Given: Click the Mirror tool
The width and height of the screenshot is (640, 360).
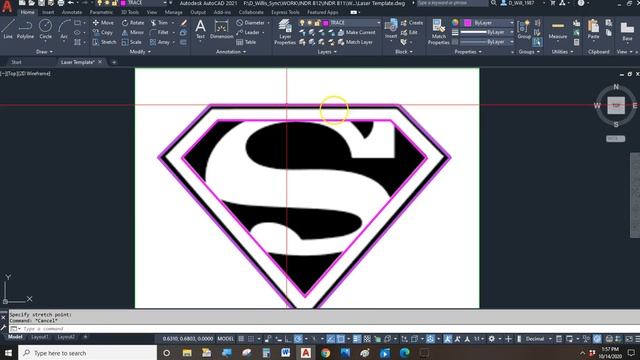Looking at the screenshot, I should [133, 32].
